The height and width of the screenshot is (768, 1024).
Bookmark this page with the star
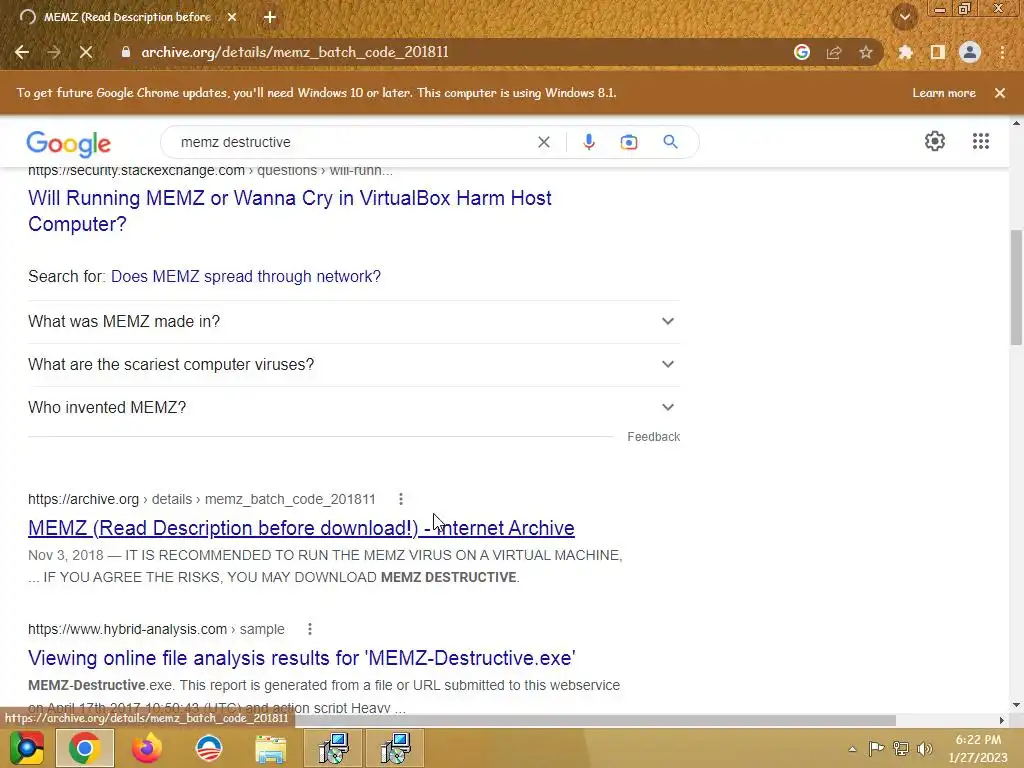tap(866, 52)
